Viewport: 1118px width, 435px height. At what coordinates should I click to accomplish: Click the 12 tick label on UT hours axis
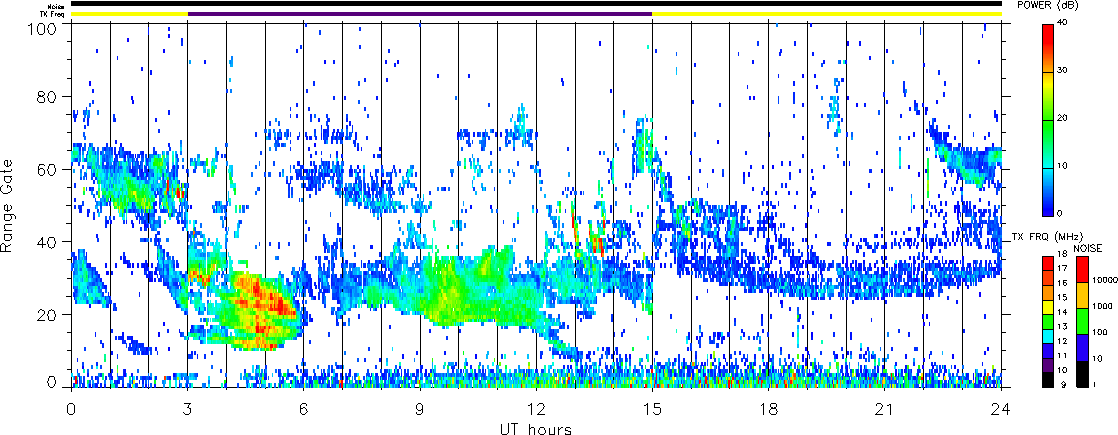click(x=536, y=408)
